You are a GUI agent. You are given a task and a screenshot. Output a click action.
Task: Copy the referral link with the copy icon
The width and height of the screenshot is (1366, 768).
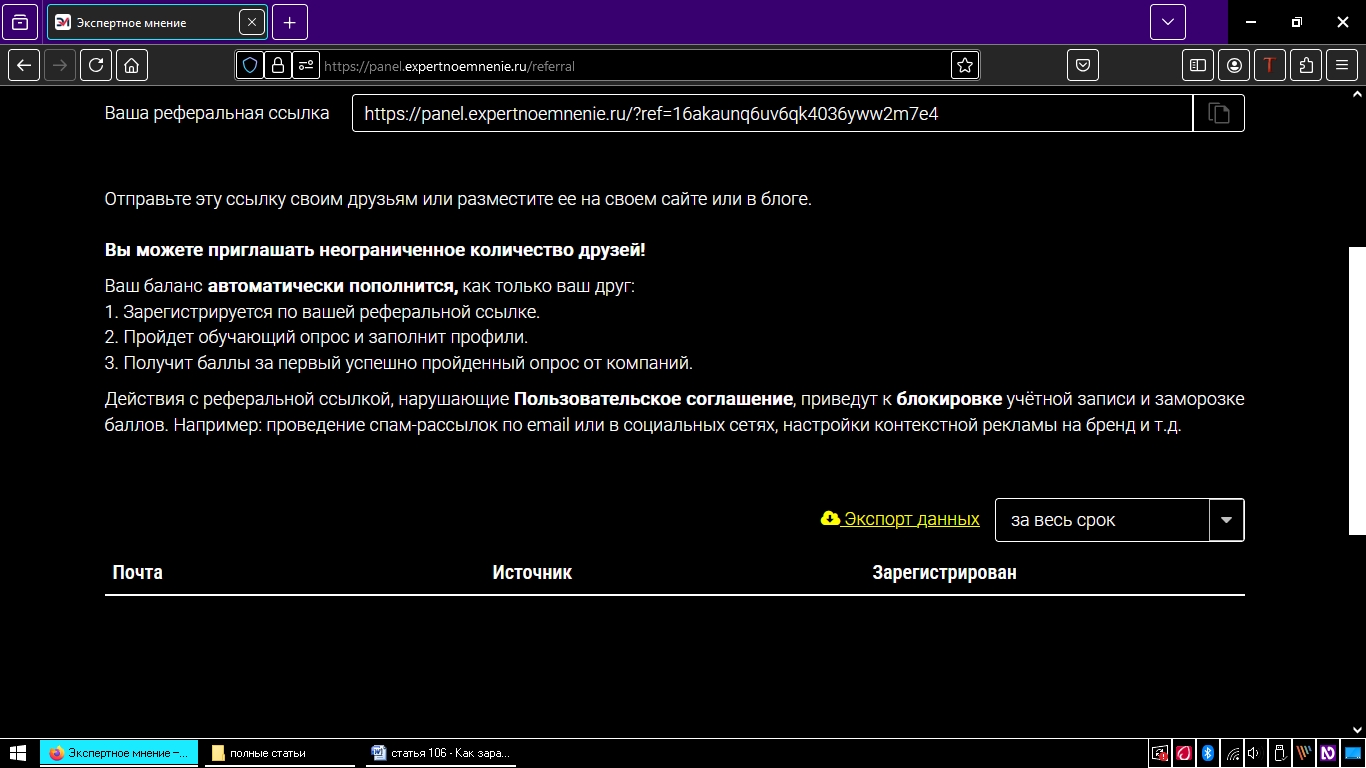(x=1219, y=113)
